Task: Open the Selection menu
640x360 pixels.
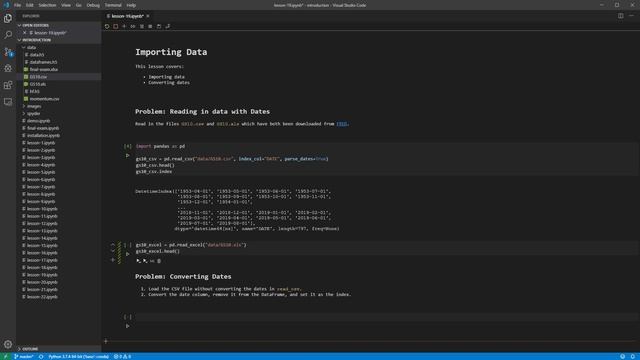Action: click(47, 5)
